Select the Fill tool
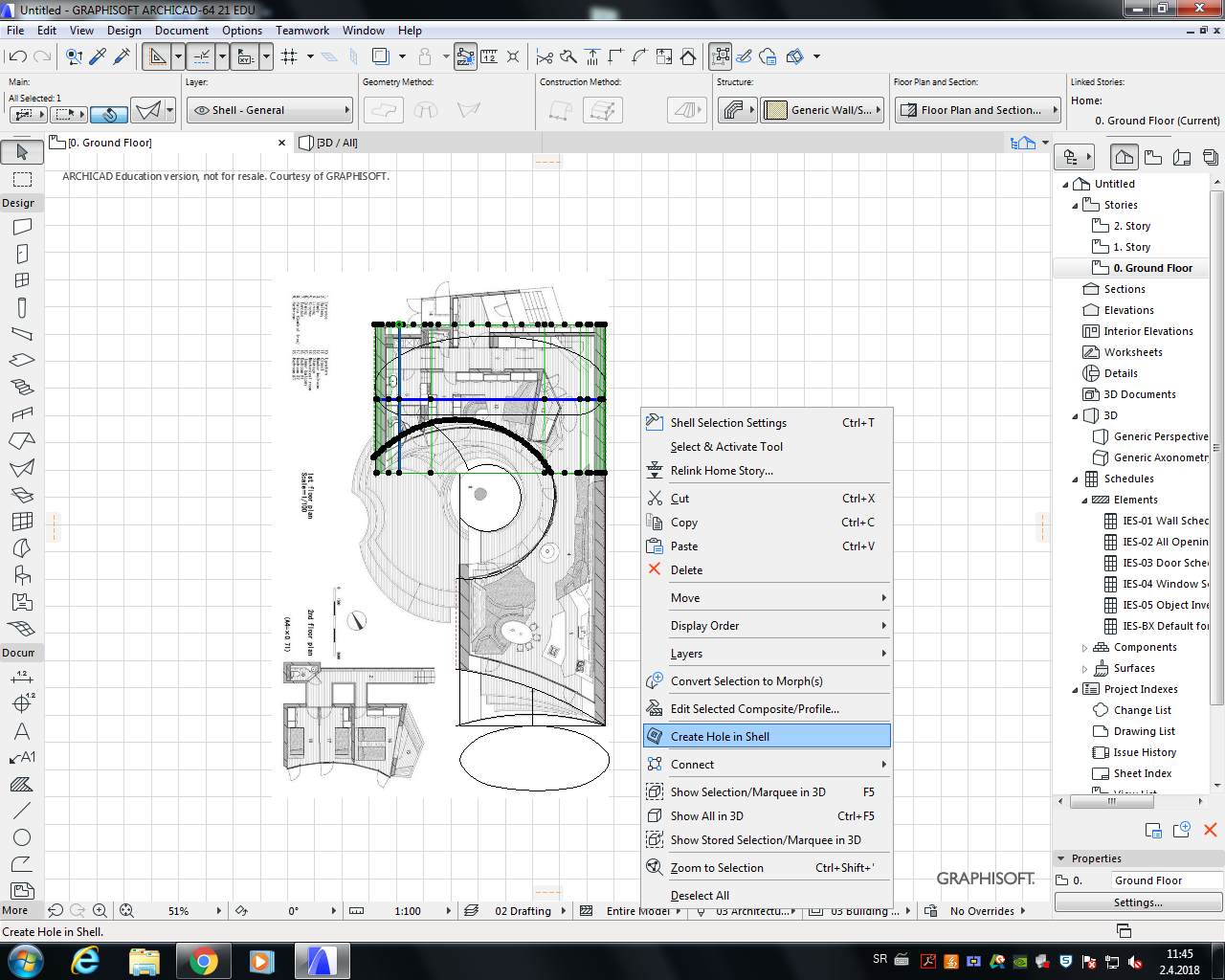Viewport: 1225px width, 980px height. (x=22, y=784)
